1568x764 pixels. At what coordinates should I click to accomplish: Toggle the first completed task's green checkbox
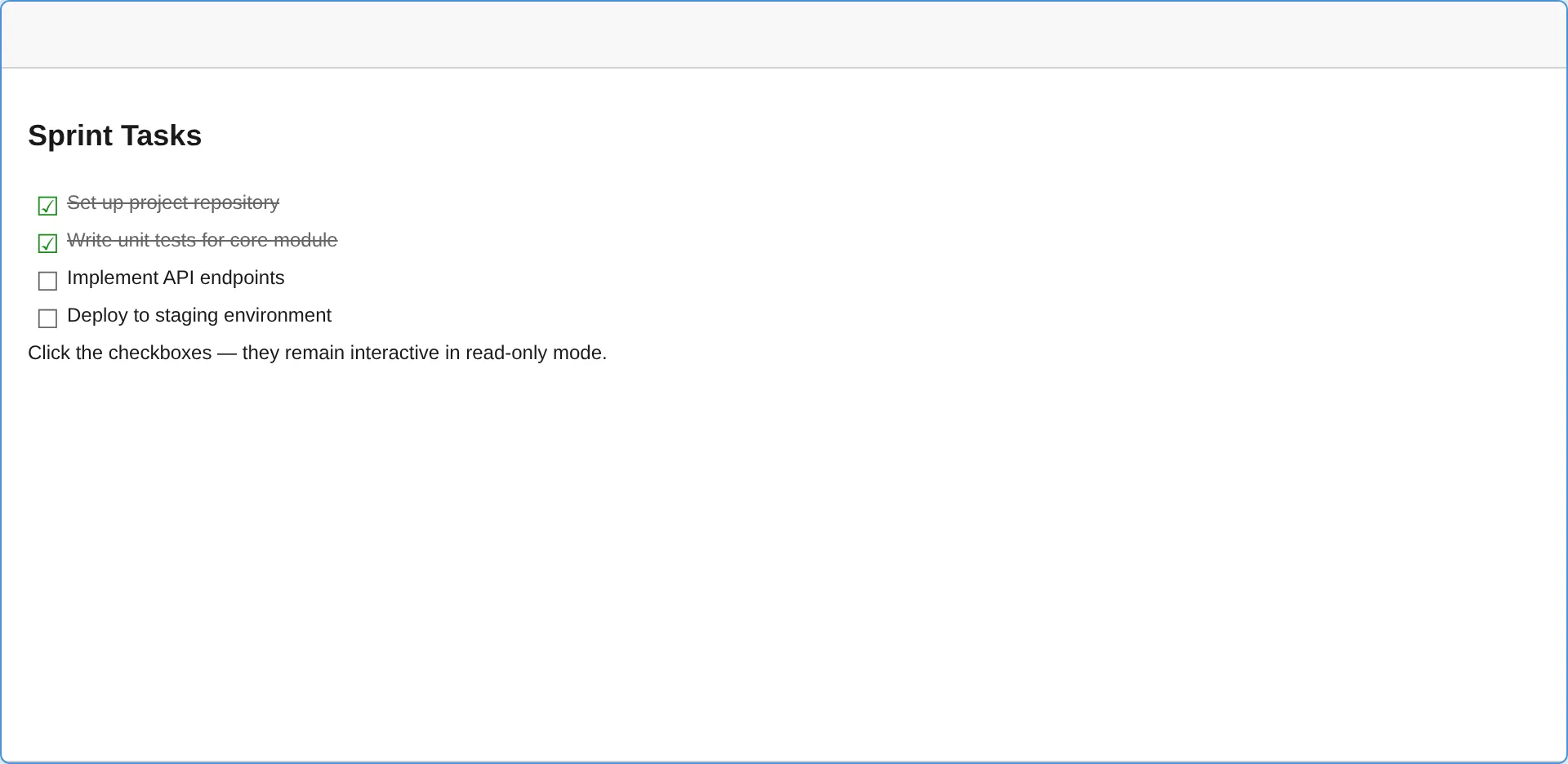(x=47, y=206)
